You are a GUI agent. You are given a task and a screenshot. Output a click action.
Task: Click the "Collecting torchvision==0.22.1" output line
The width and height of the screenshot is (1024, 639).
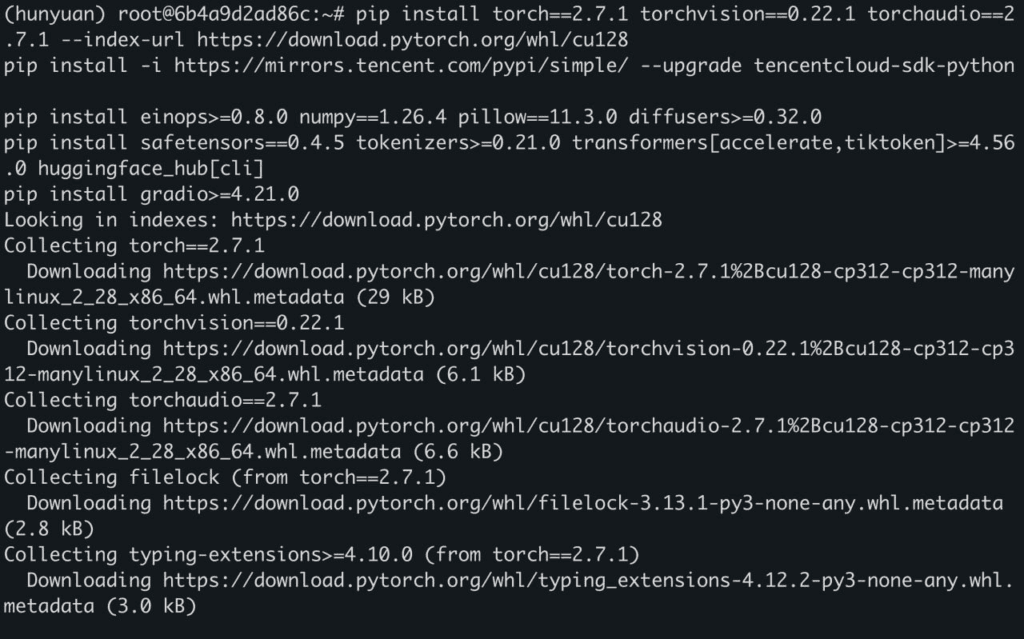[174, 322]
